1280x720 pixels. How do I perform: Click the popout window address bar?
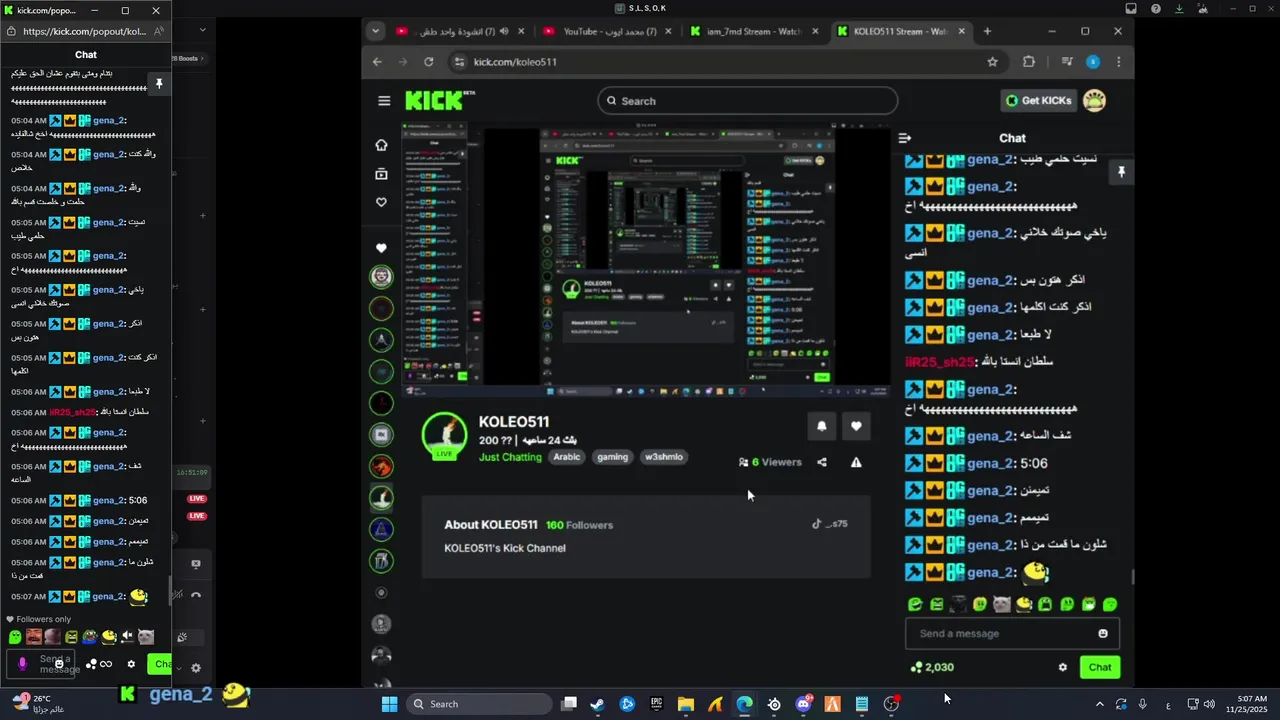tap(84, 31)
